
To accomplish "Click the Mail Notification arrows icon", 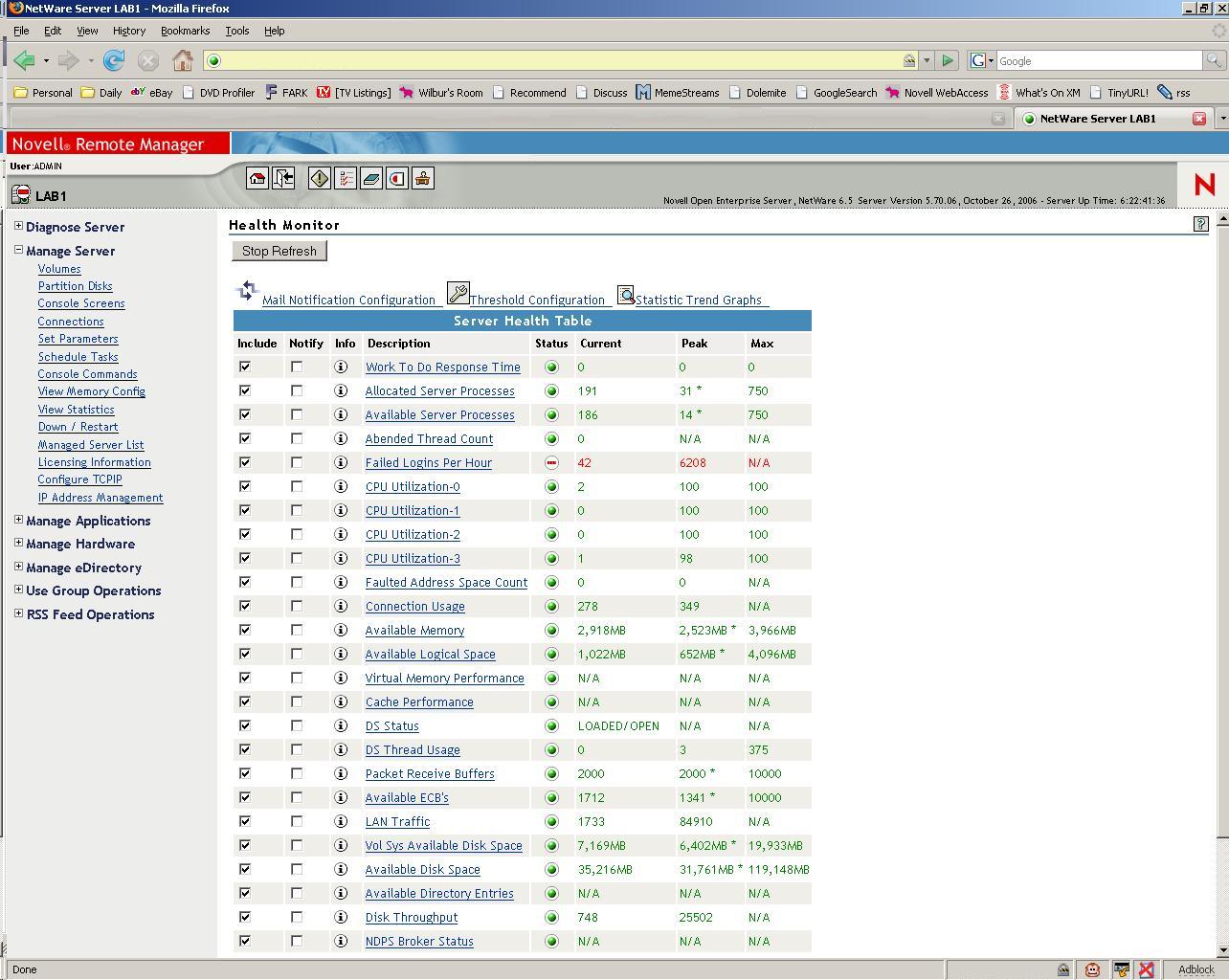I will (x=248, y=291).
